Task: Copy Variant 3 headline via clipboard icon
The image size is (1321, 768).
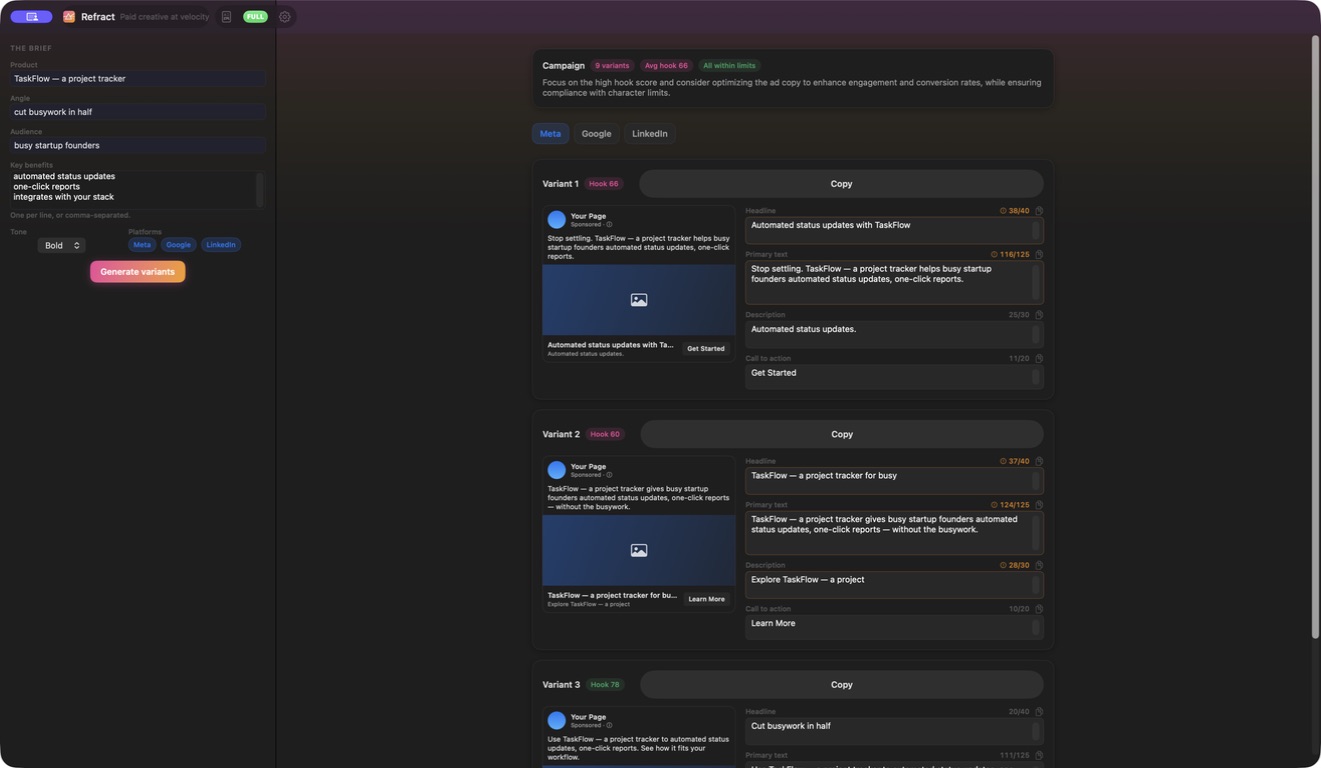Action: (1039, 712)
